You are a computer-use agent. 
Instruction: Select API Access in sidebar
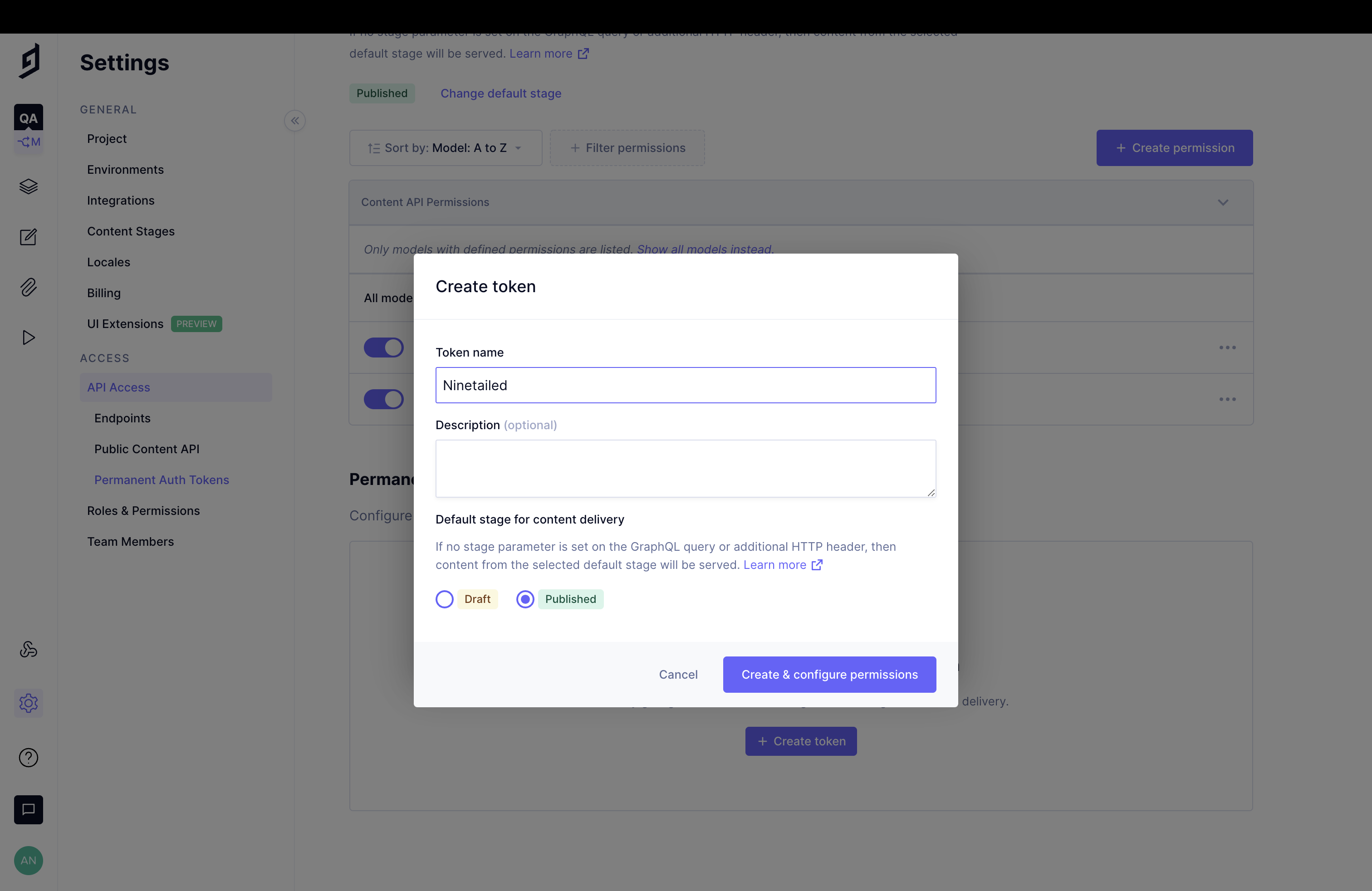176,387
